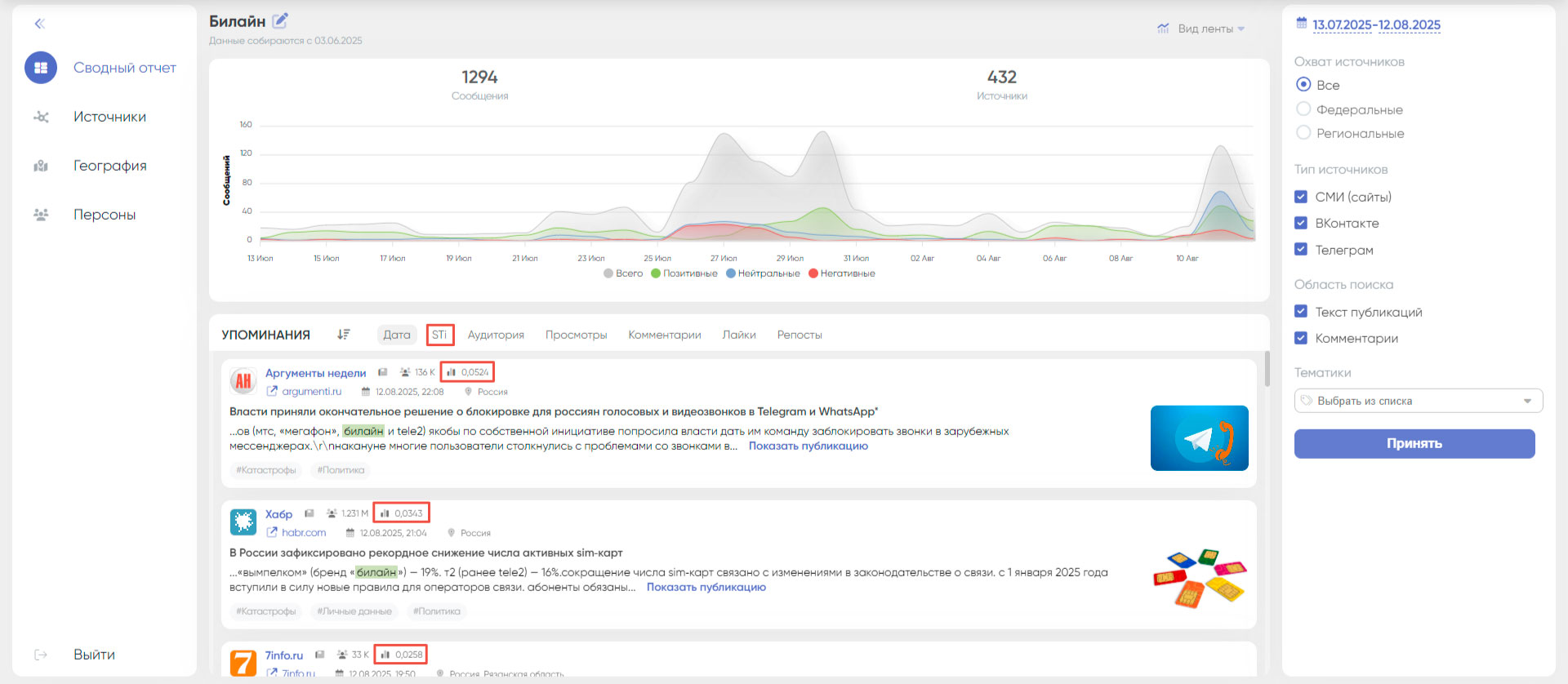Open the date range 13.07.2025-12.08.2025 picker
The width and height of the screenshot is (1568, 684).
(1376, 25)
